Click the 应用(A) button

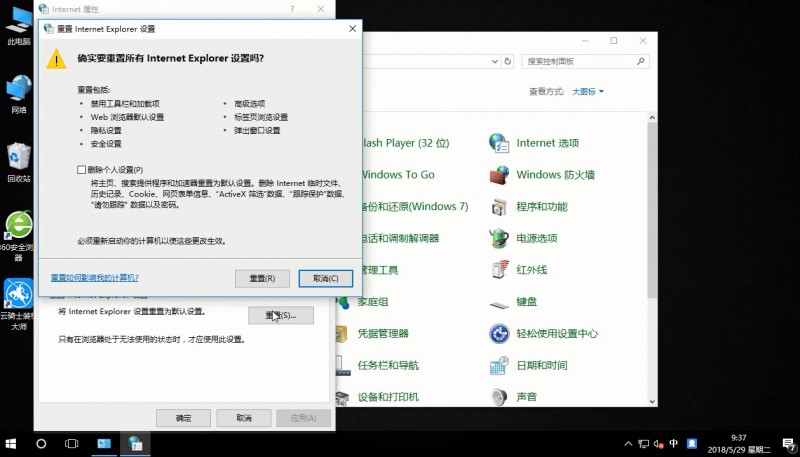(x=303, y=418)
